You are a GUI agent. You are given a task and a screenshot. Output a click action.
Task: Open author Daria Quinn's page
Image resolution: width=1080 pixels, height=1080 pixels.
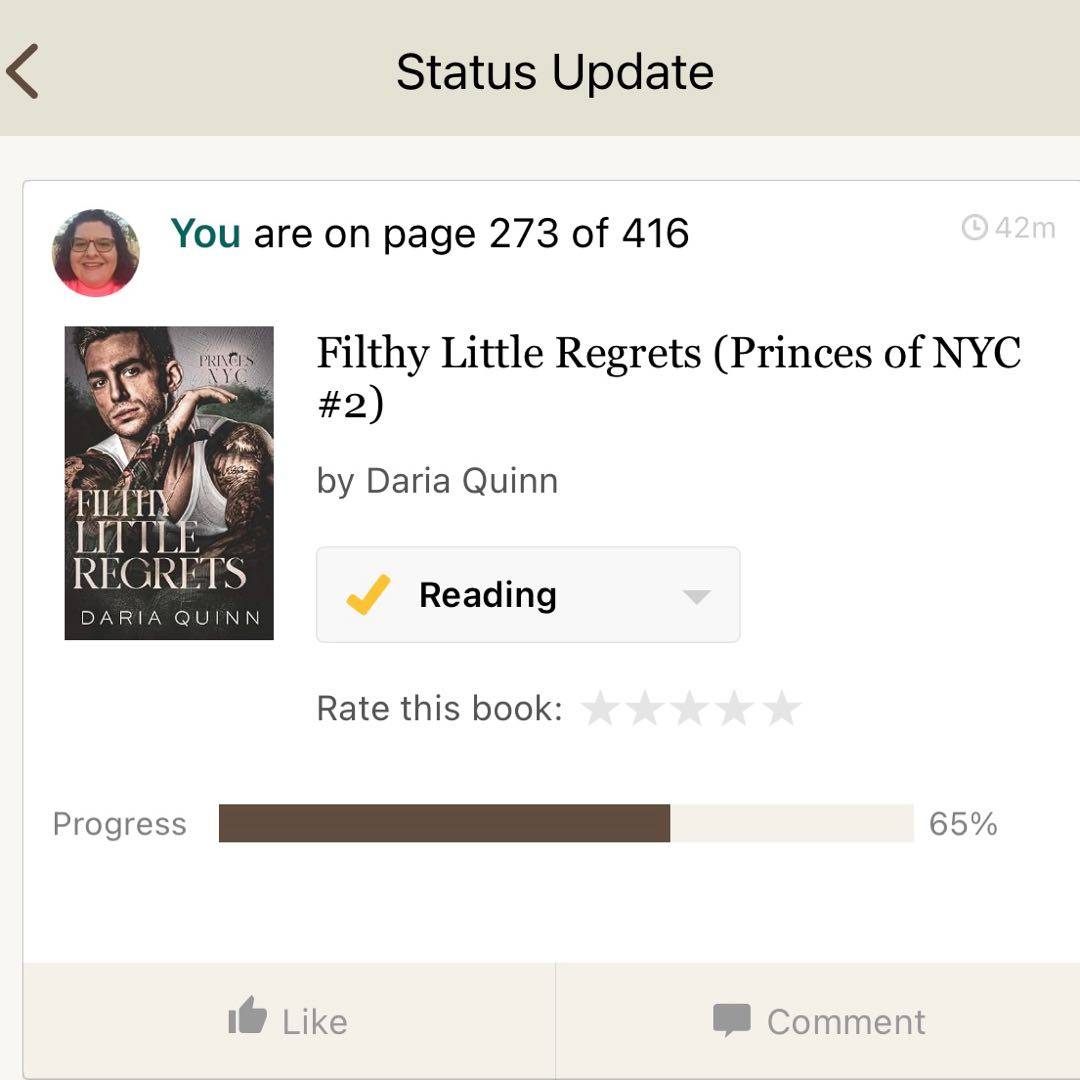pos(462,481)
